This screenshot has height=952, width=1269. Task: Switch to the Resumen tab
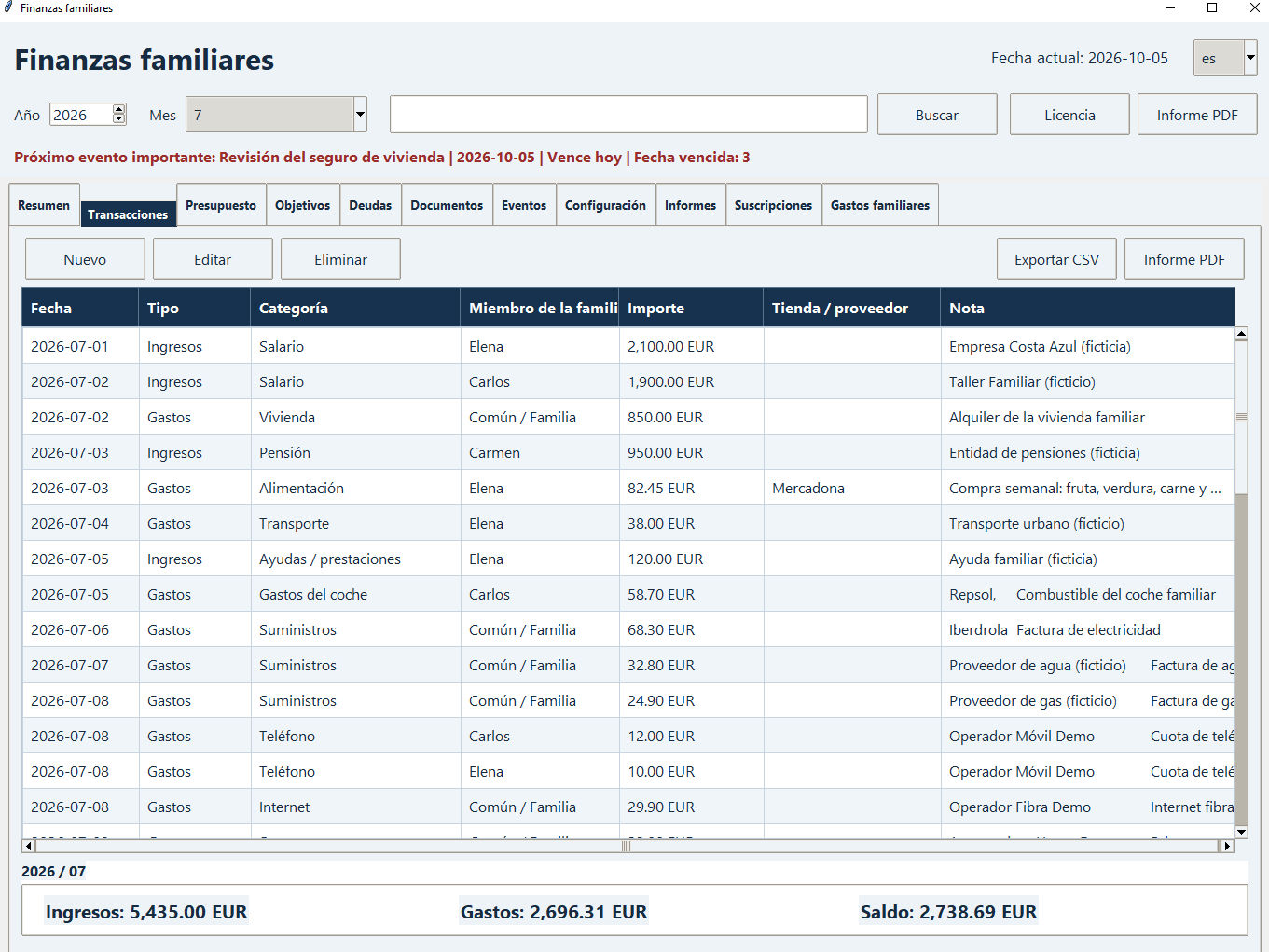[x=44, y=205]
